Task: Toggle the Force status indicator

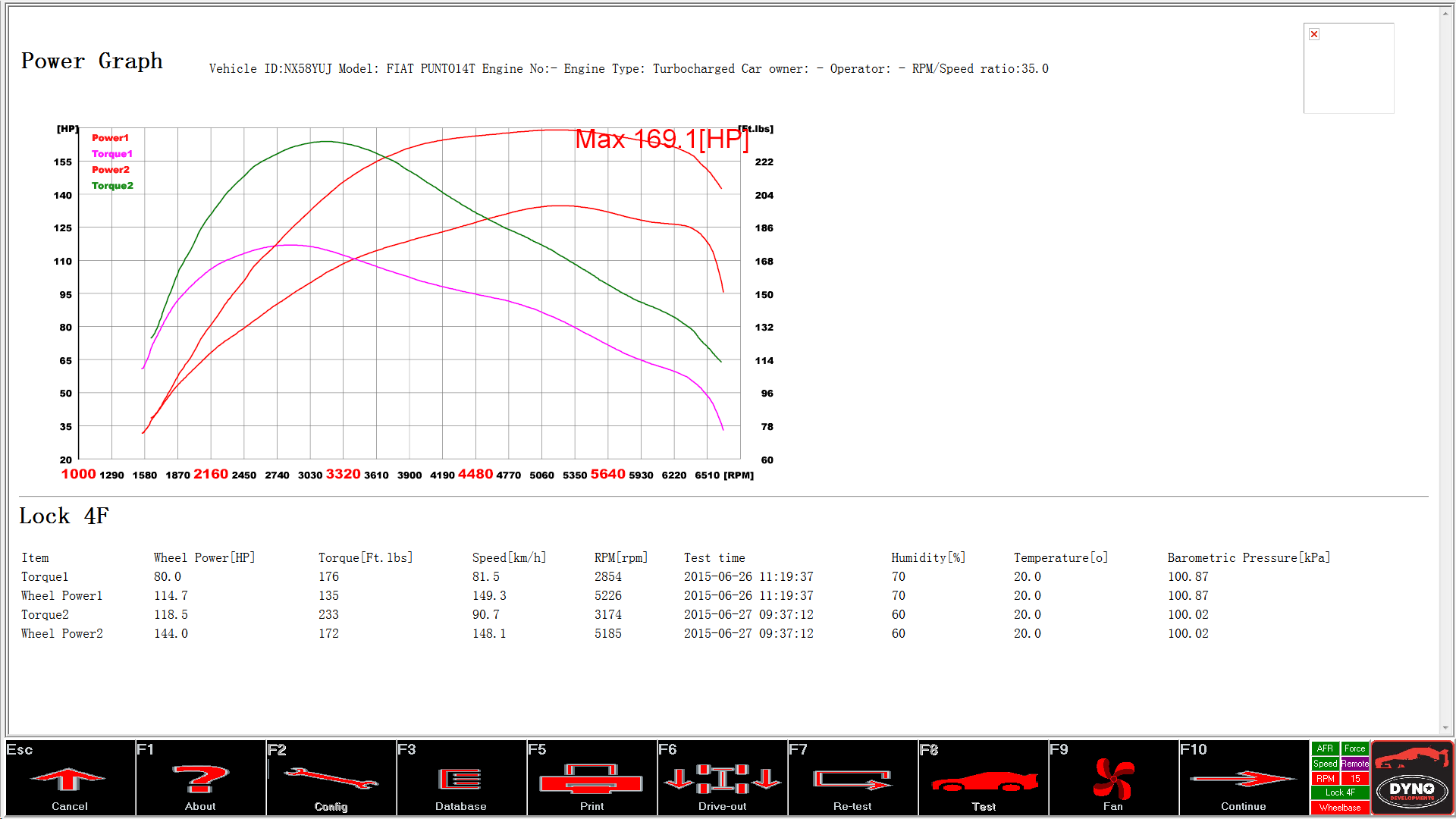Action: (1354, 748)
